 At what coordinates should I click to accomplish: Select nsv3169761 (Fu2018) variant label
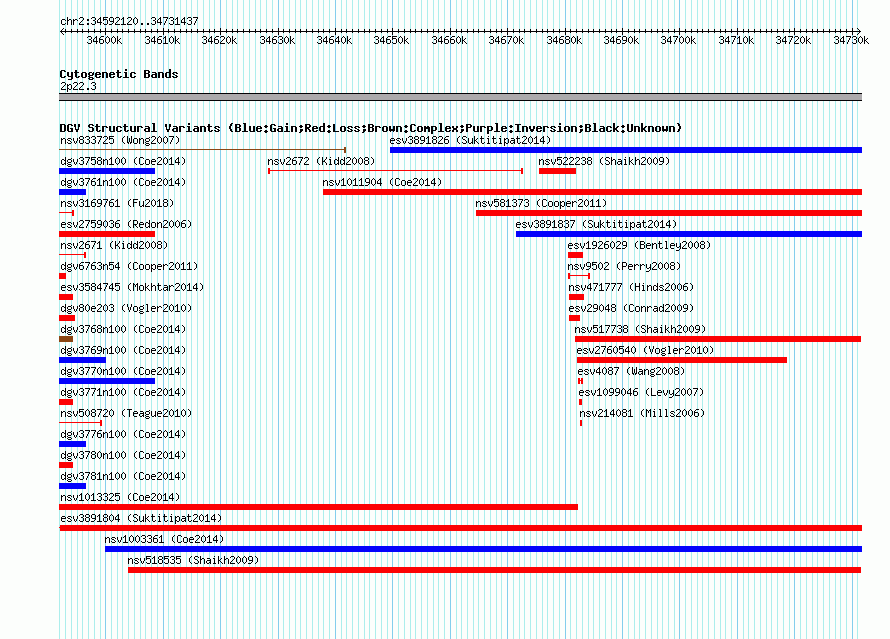[x=117, y=203]
